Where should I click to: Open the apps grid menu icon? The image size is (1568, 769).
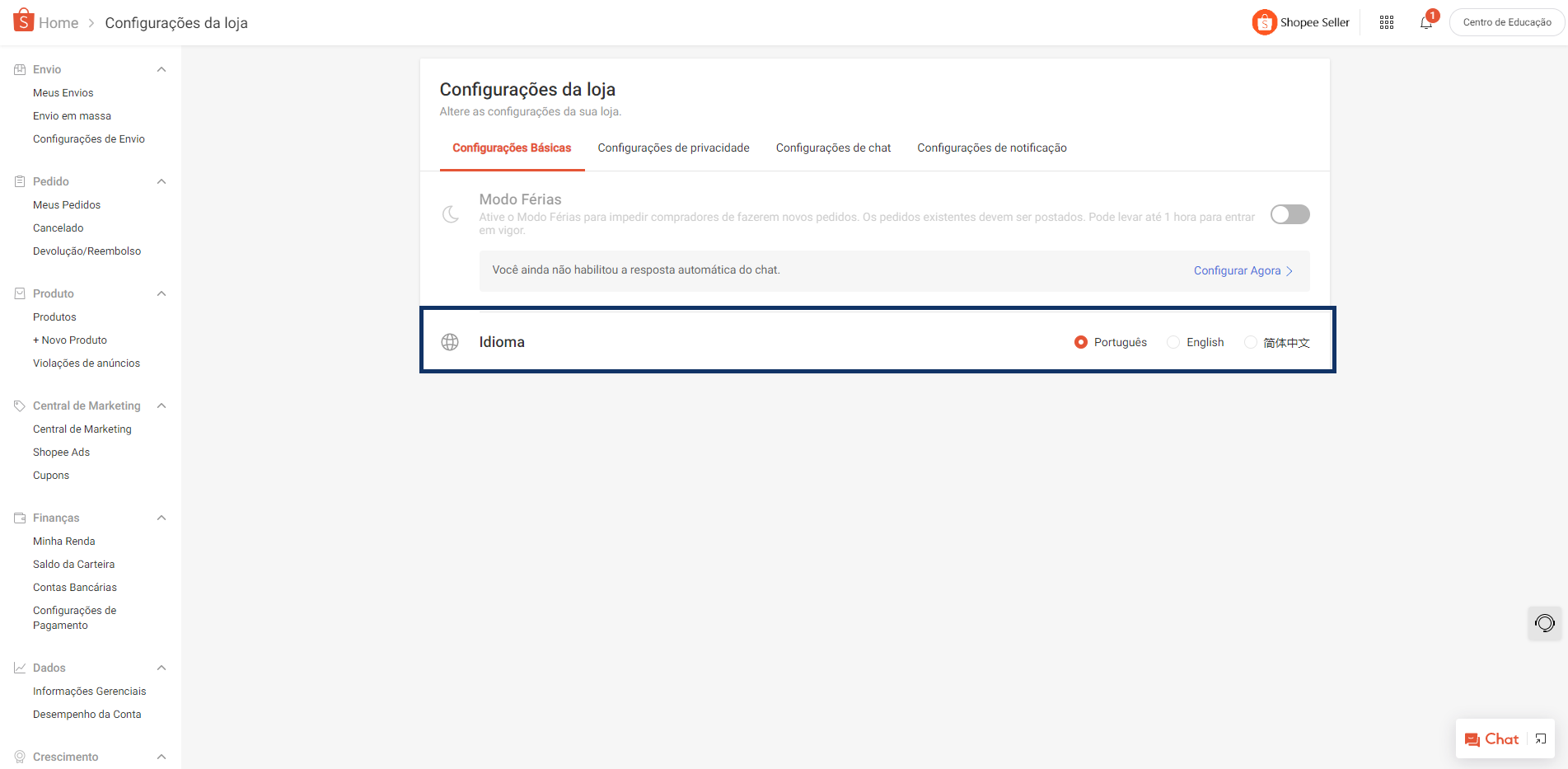[x=1387, y=22]
